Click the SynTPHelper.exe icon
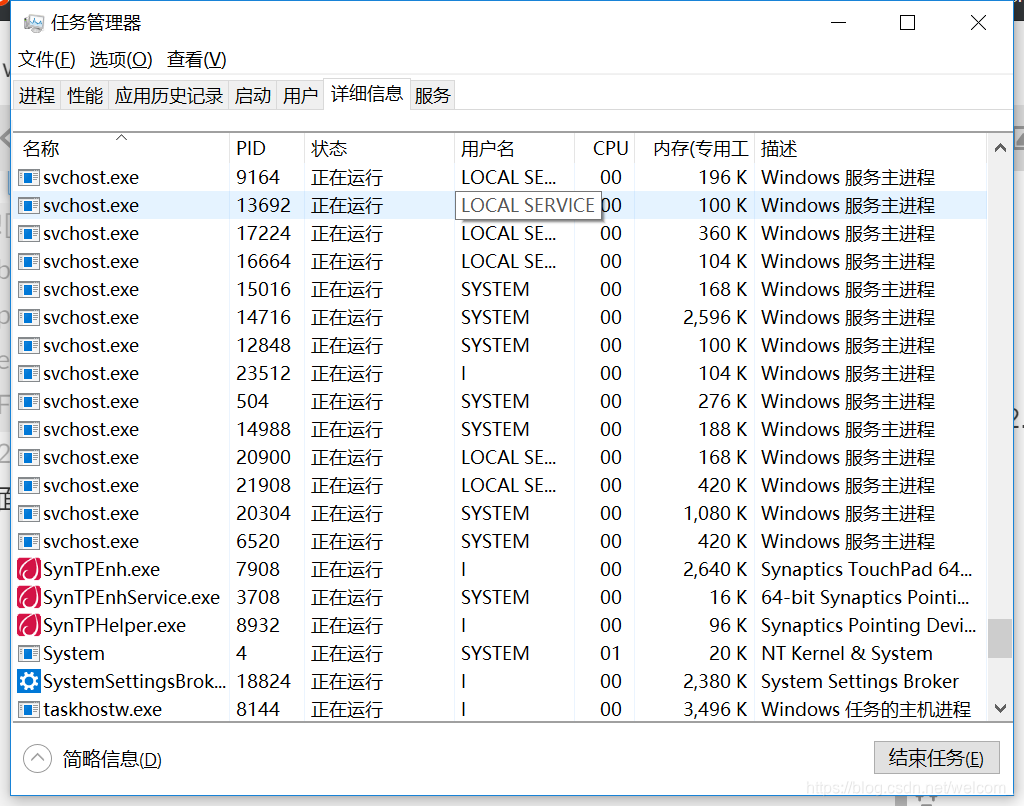The width and height of the screenshot is (1024, 806). point(29,626)
